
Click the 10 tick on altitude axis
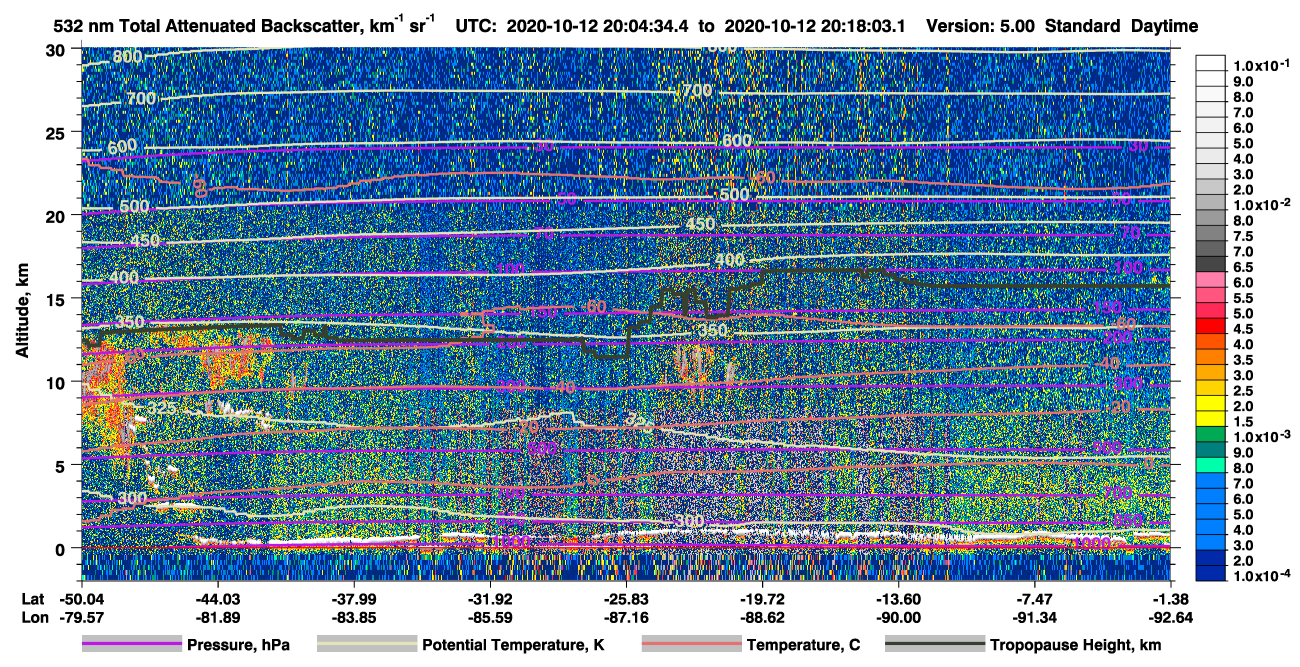click(57, 382)
